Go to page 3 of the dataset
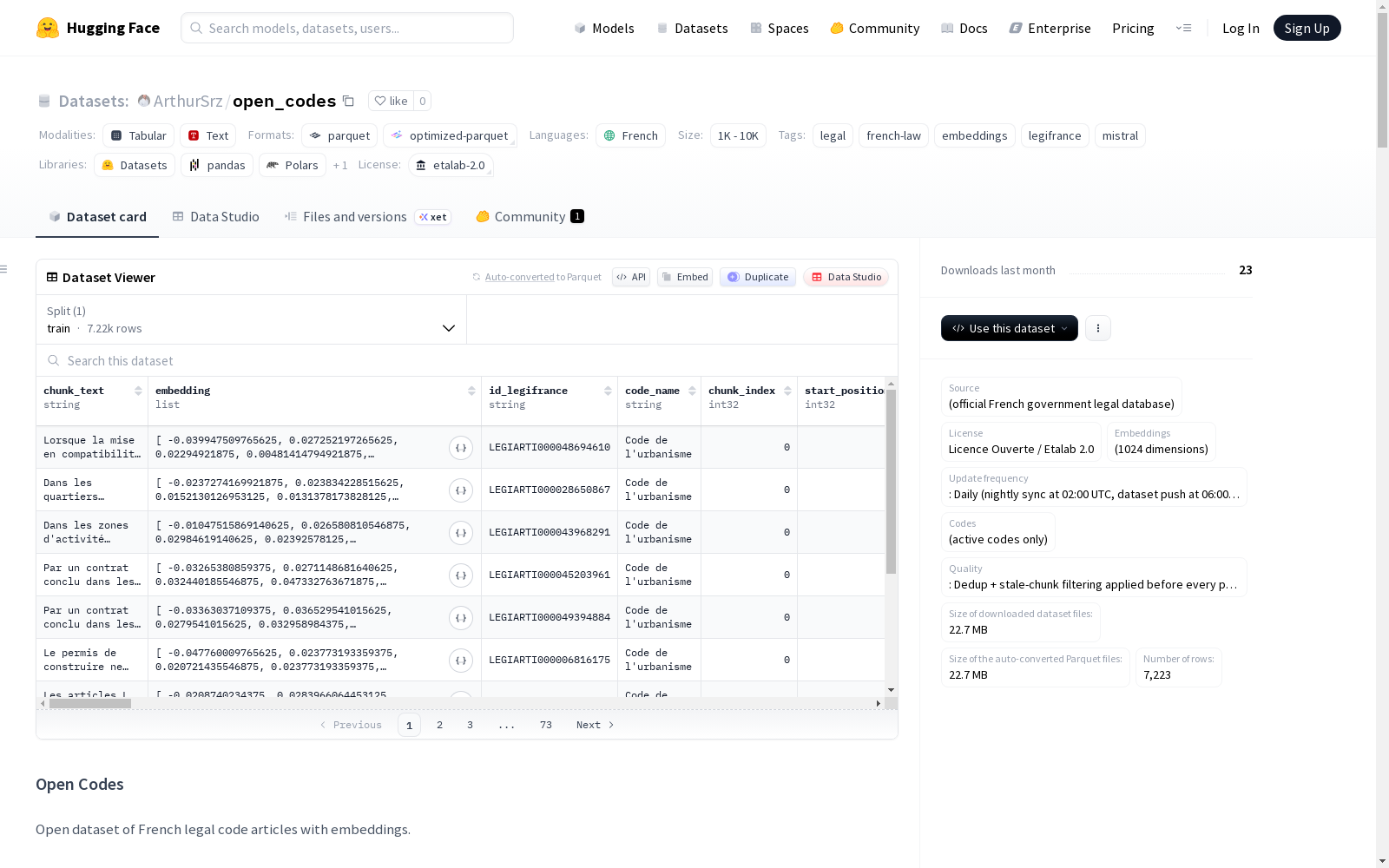Image resolution: width=1389 pixels, height=868 pixels. 471,725
